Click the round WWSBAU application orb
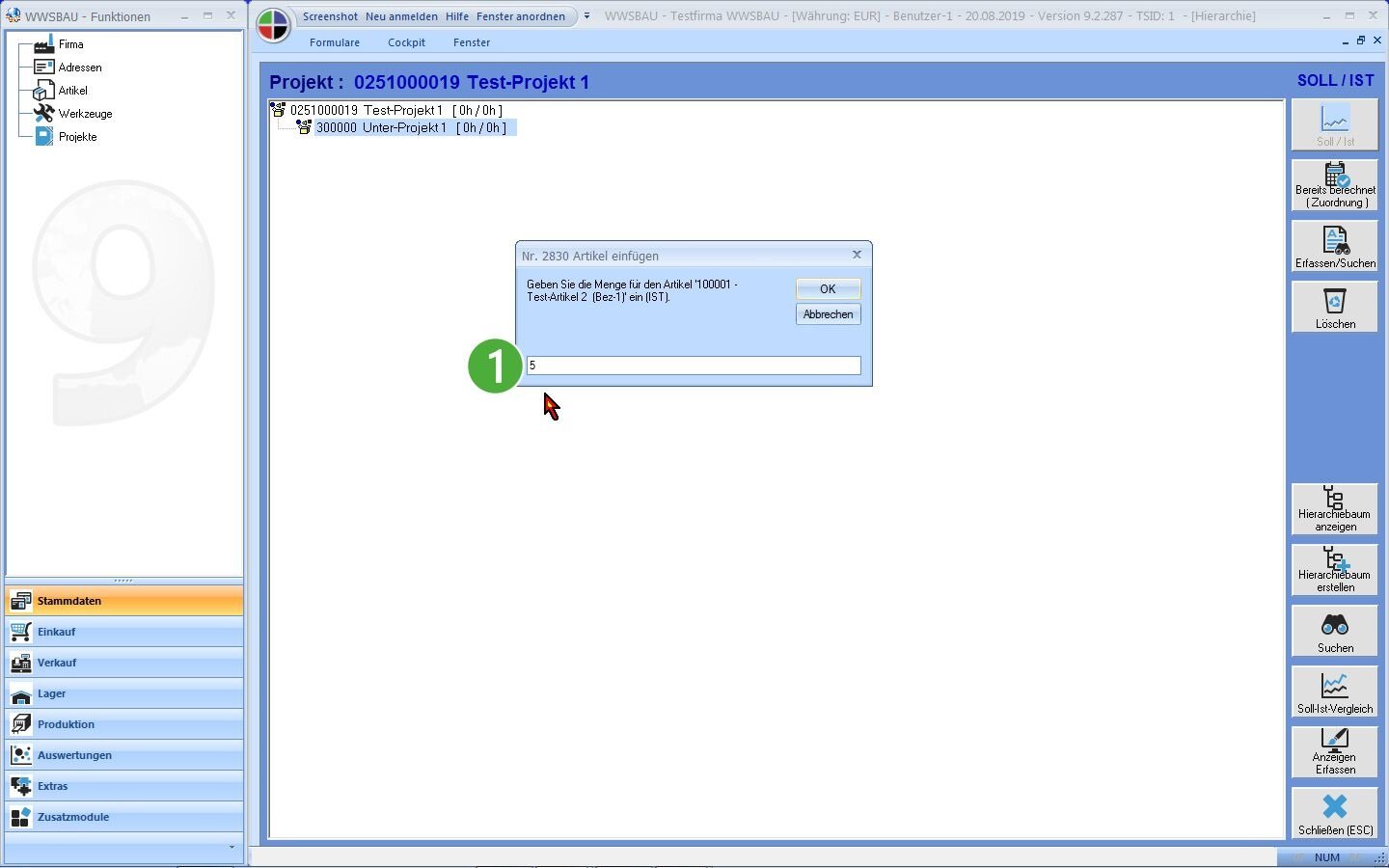Image resolution: width=1389 pixels, height=868 pixels. pos(274,26)
